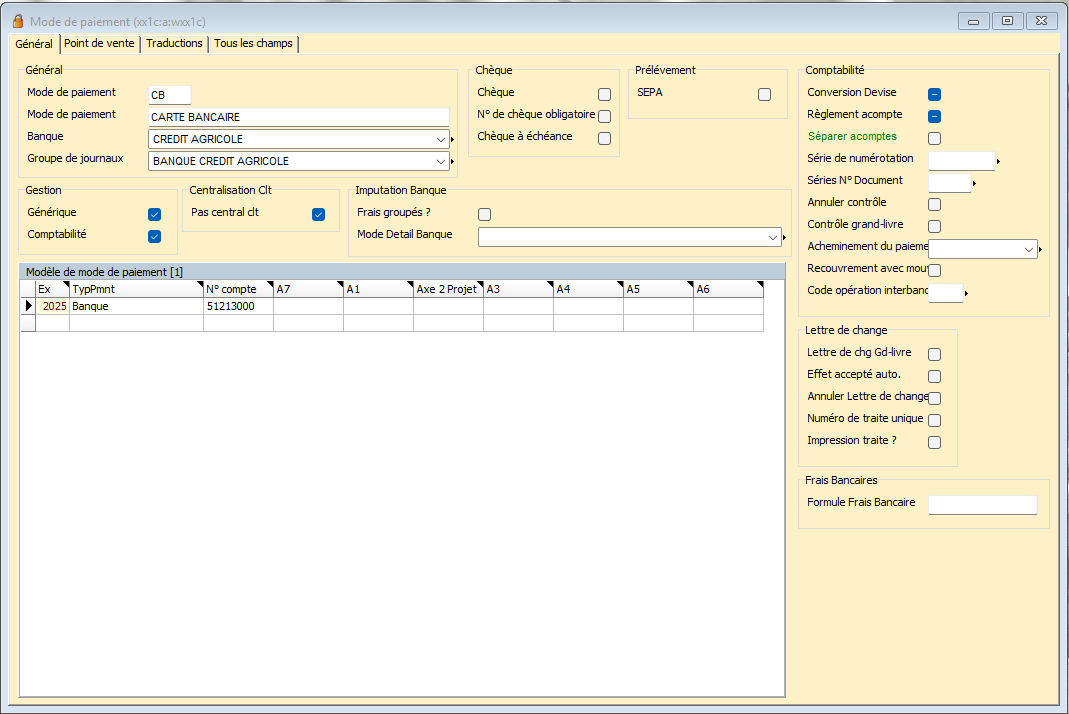Image resolution: width=1069 pixels, height=714 pixels.
Task: Toggle the Conversion Devise checkbox
Action: coord(934,95)
